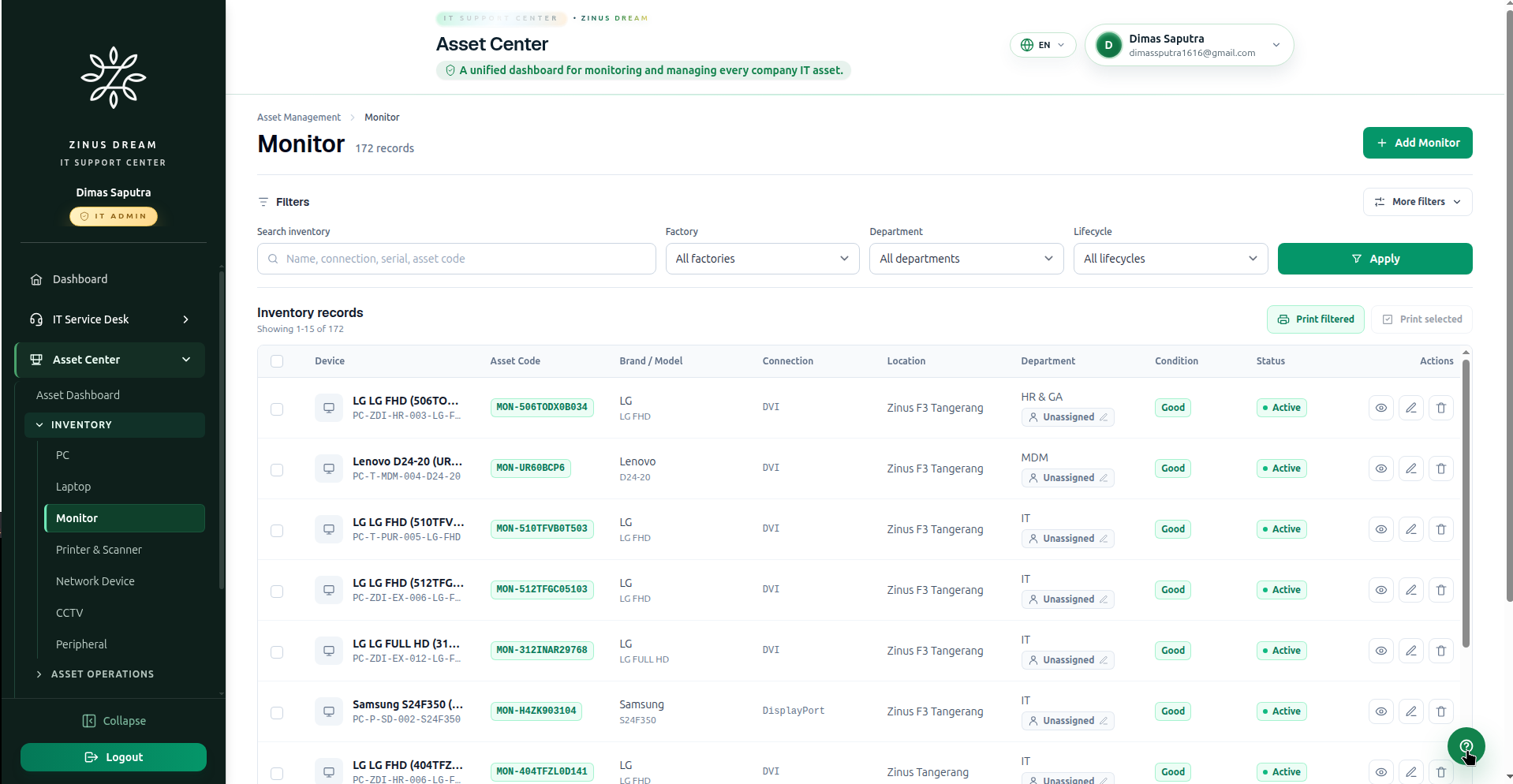Open the All factories dropdown
The height and width of the screenshot is (784, 1513).
[x=762, y=259]
